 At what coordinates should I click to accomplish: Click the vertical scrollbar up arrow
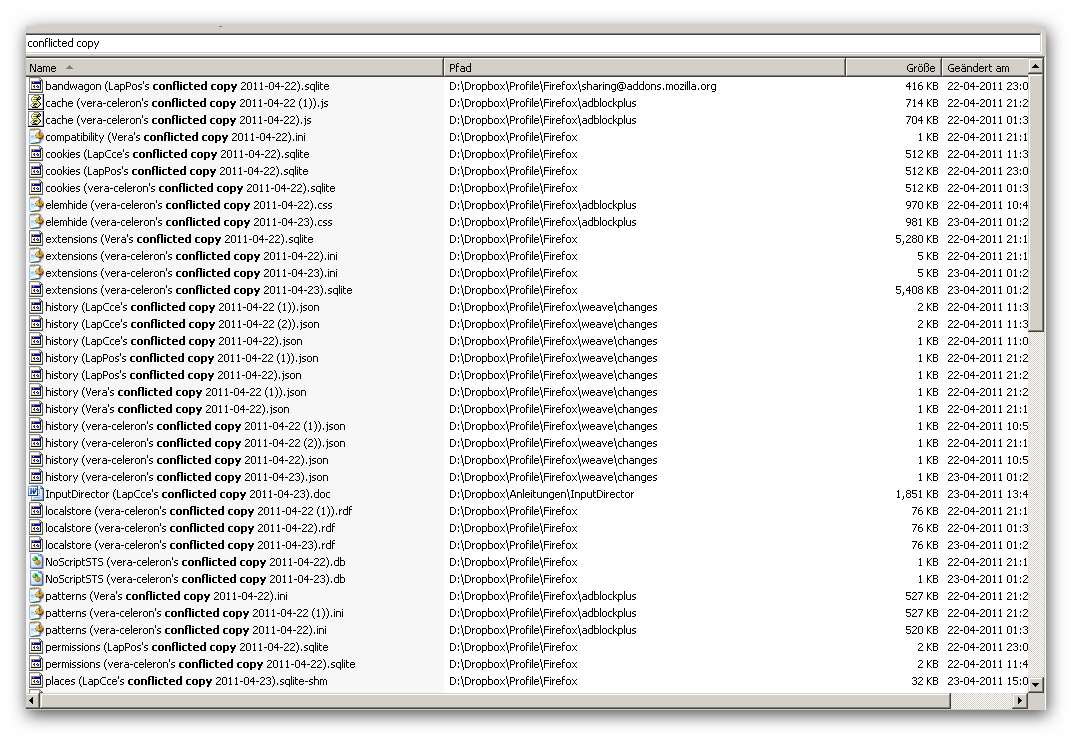click(x=1035, y=66)
